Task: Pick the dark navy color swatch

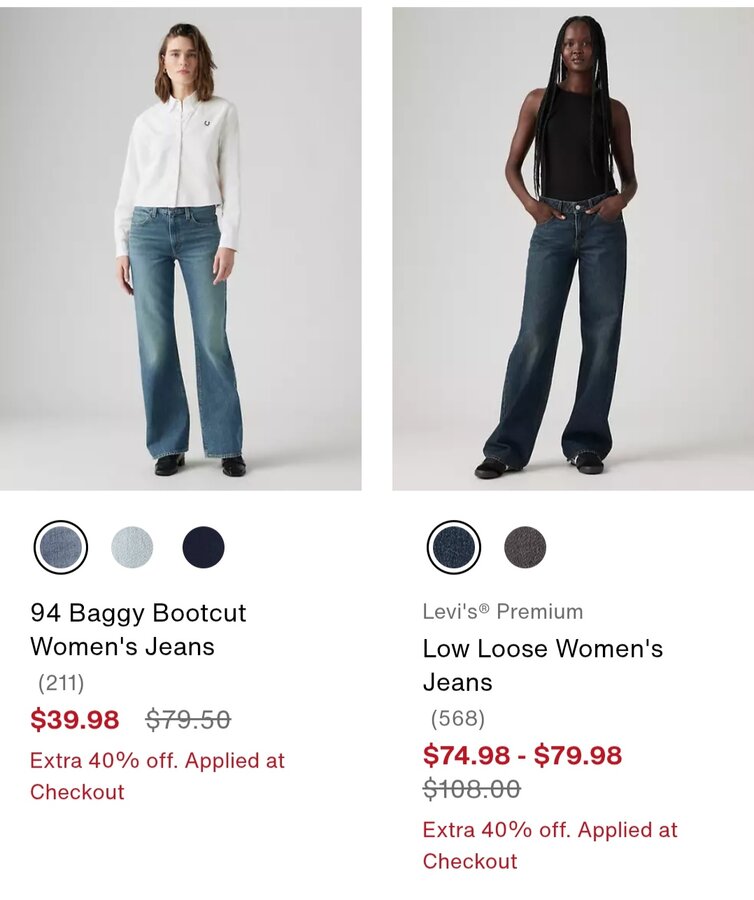Action: (x=203, y=547)
